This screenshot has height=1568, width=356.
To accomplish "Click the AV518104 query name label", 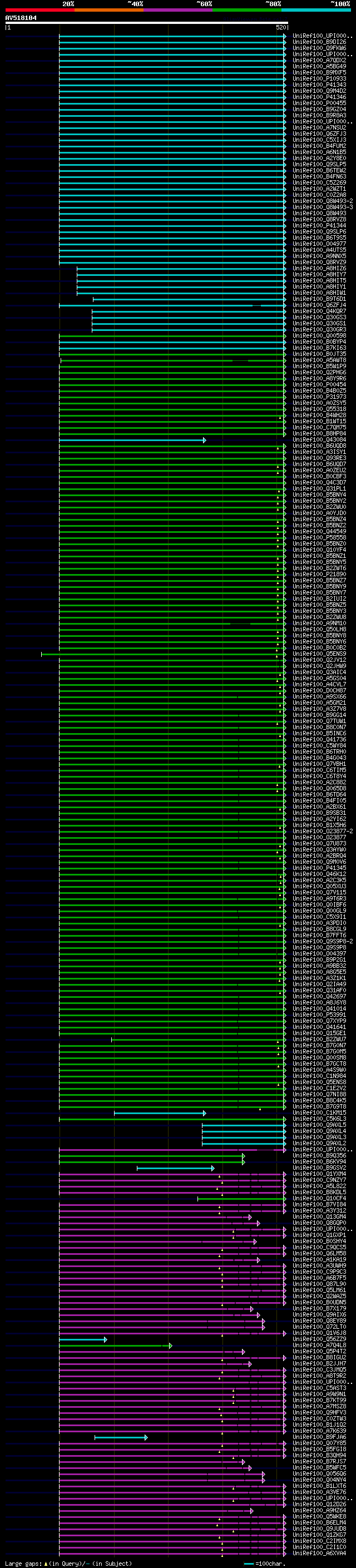I will [21, 18].
